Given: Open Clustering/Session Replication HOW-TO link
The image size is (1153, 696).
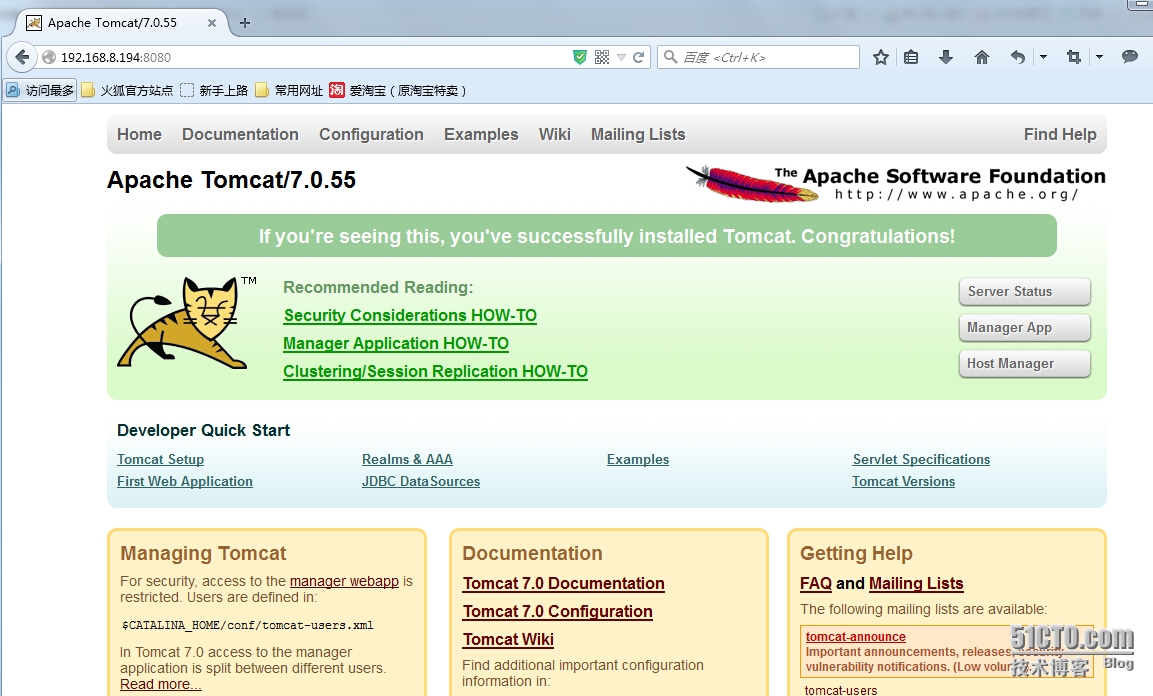Looking at the screenshot, I should tap(435, 371).
